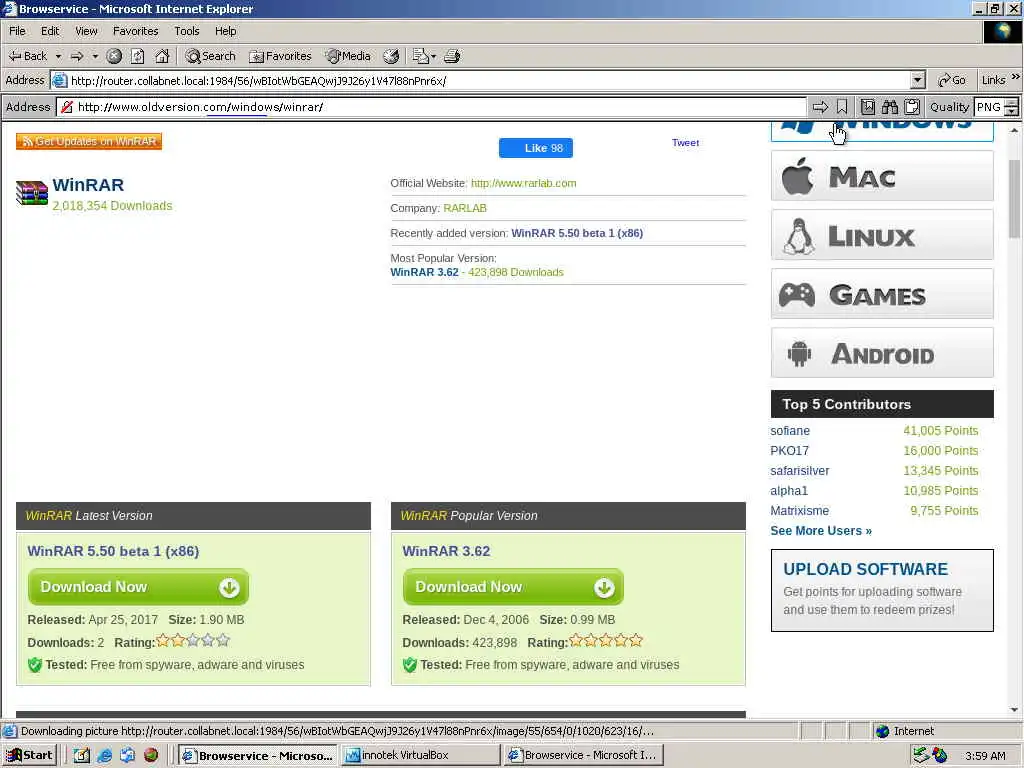The width and height of the screenshot is (1024, 768).
Task: Click the crossed-out lock security icon
Action: point(66,107)
